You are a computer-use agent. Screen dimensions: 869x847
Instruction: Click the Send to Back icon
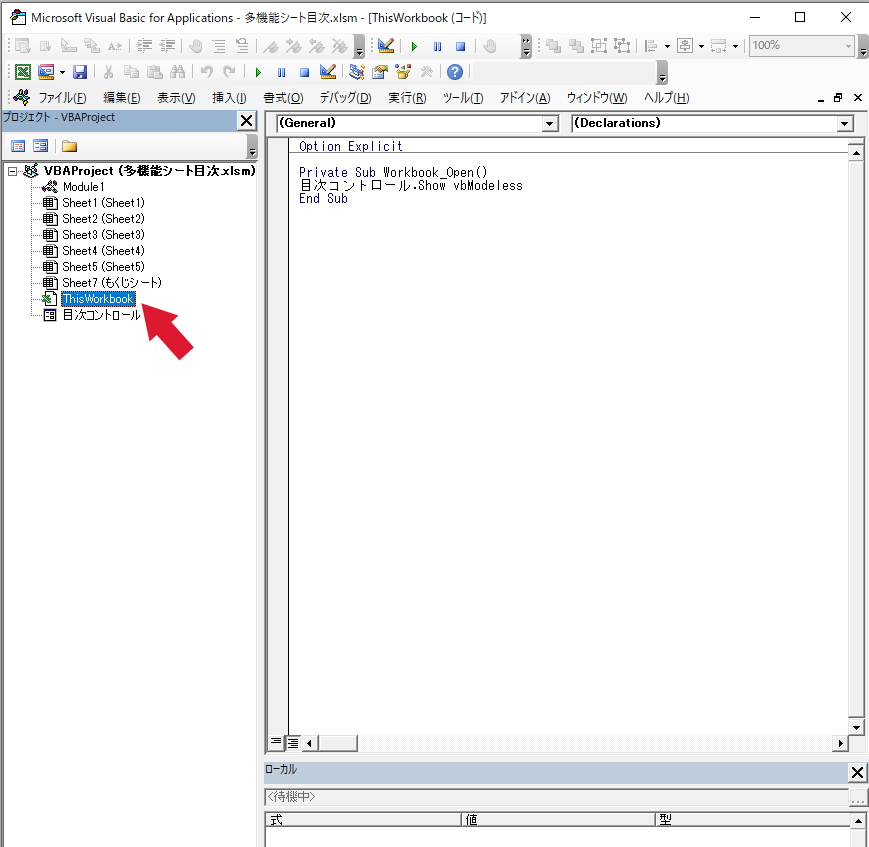point(576,46)
